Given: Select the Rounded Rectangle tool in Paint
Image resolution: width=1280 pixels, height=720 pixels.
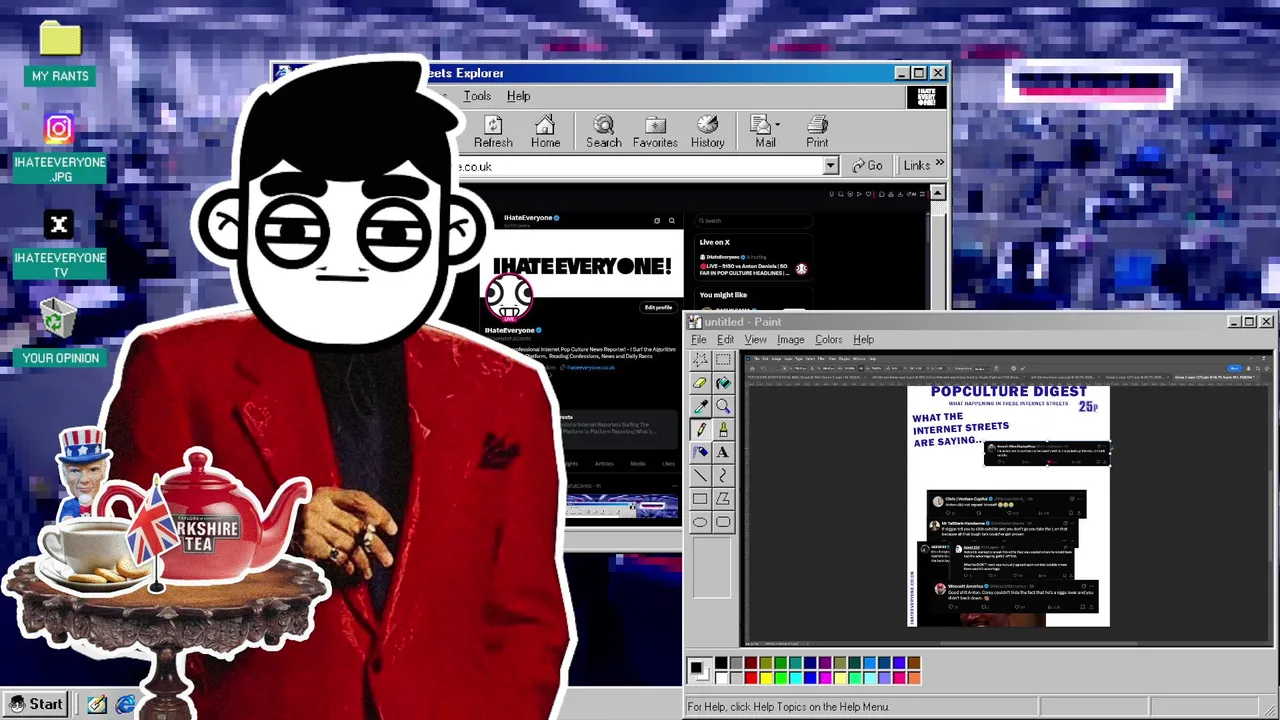Looking at the screenshot, I should (723, 521).
